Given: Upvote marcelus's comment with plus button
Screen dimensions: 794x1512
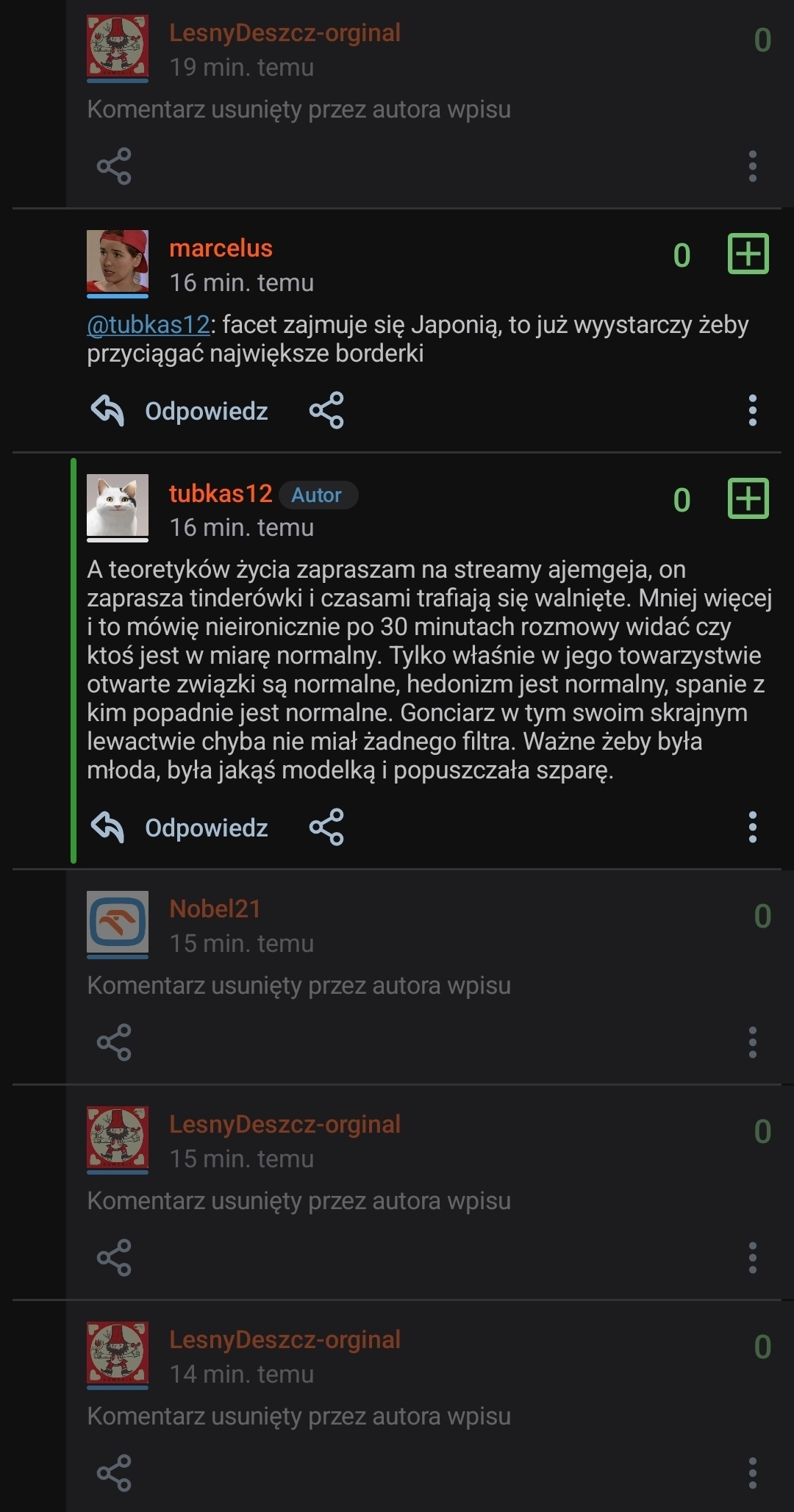Looking at the screenshot, I should (x=748, y=254).
